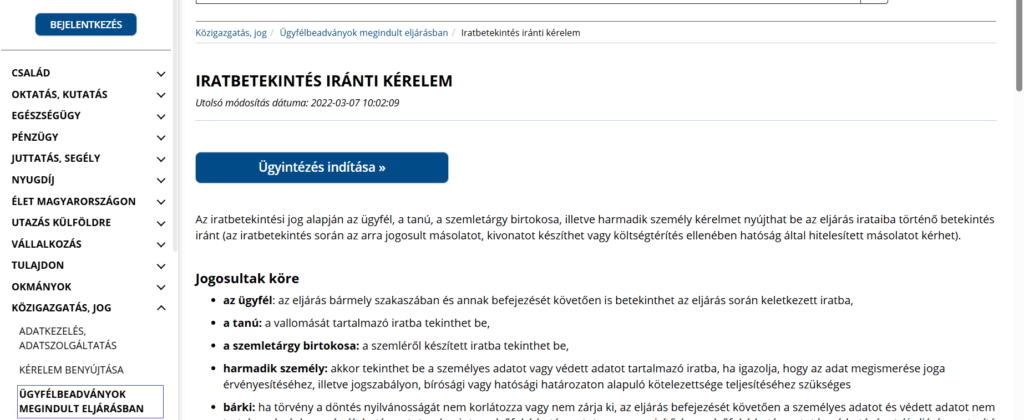Expand the EGÉSZSÉGÜGY chevron
The width and height of the screenshot is (1024, 420).
pos(161,117)
